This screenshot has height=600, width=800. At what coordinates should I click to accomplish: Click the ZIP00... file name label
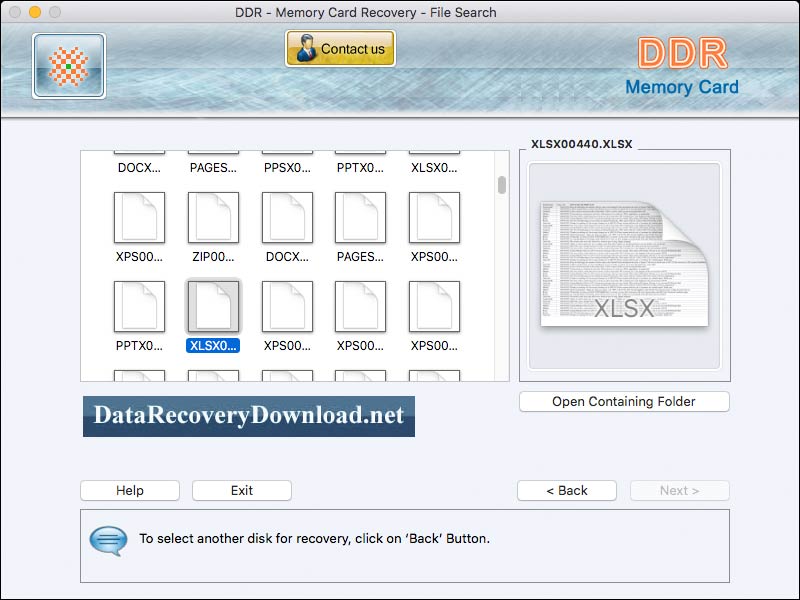click(x=213, y=257)
